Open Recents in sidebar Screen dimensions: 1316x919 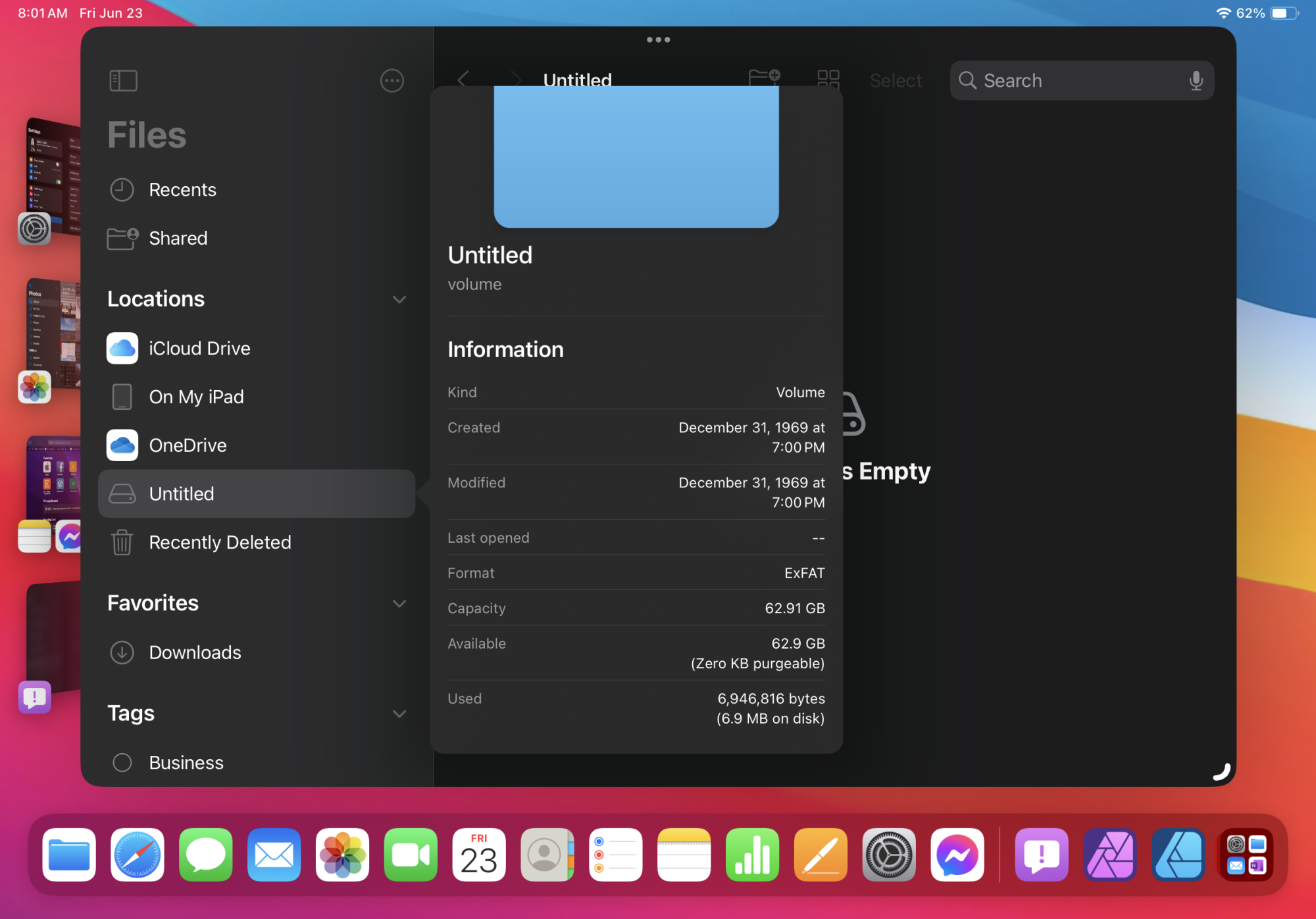[x=182, y=190]
